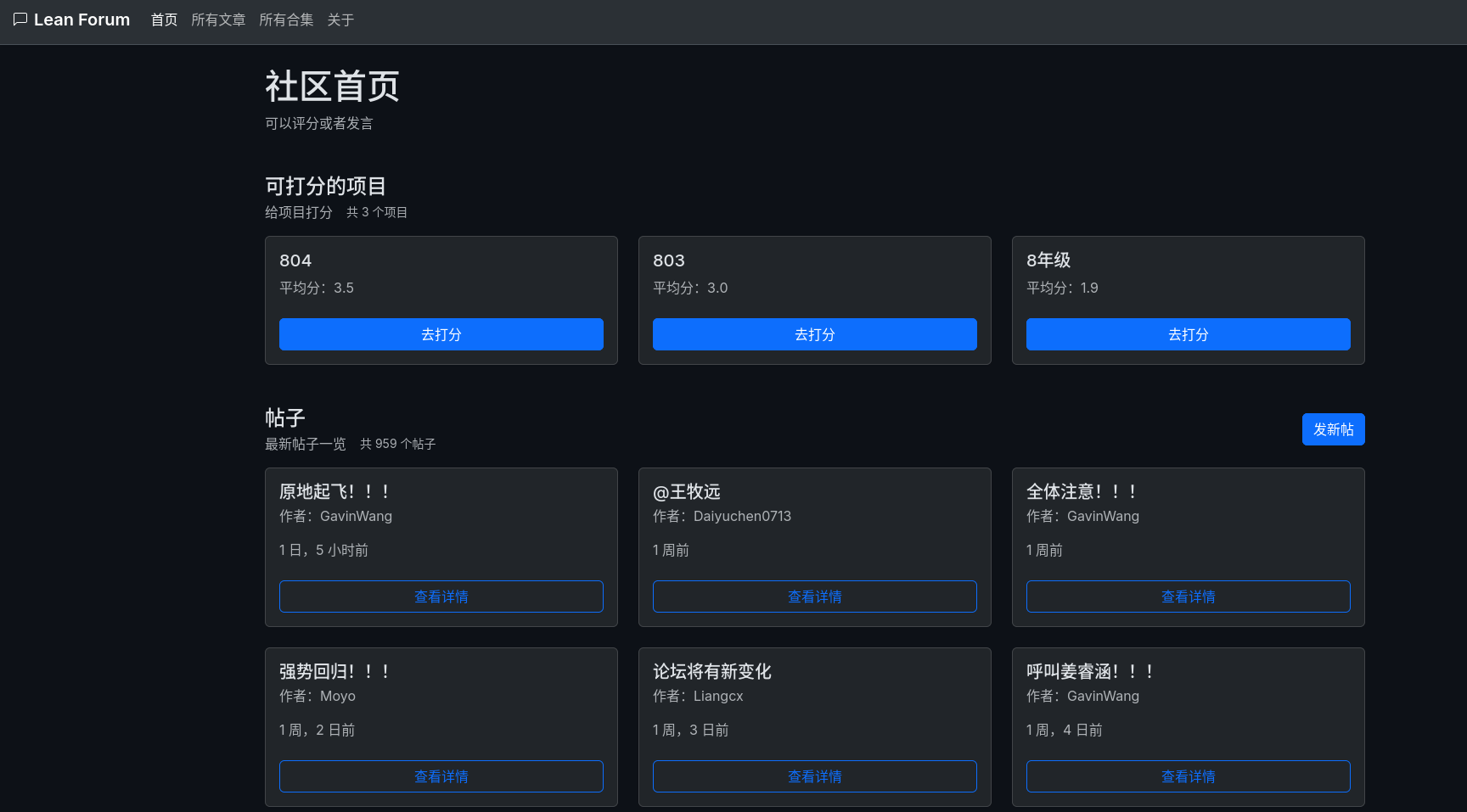The width and height of the screenshot is (1467, 812).
Task: Click author name Moyo
Action: click(x=338, y=696)
